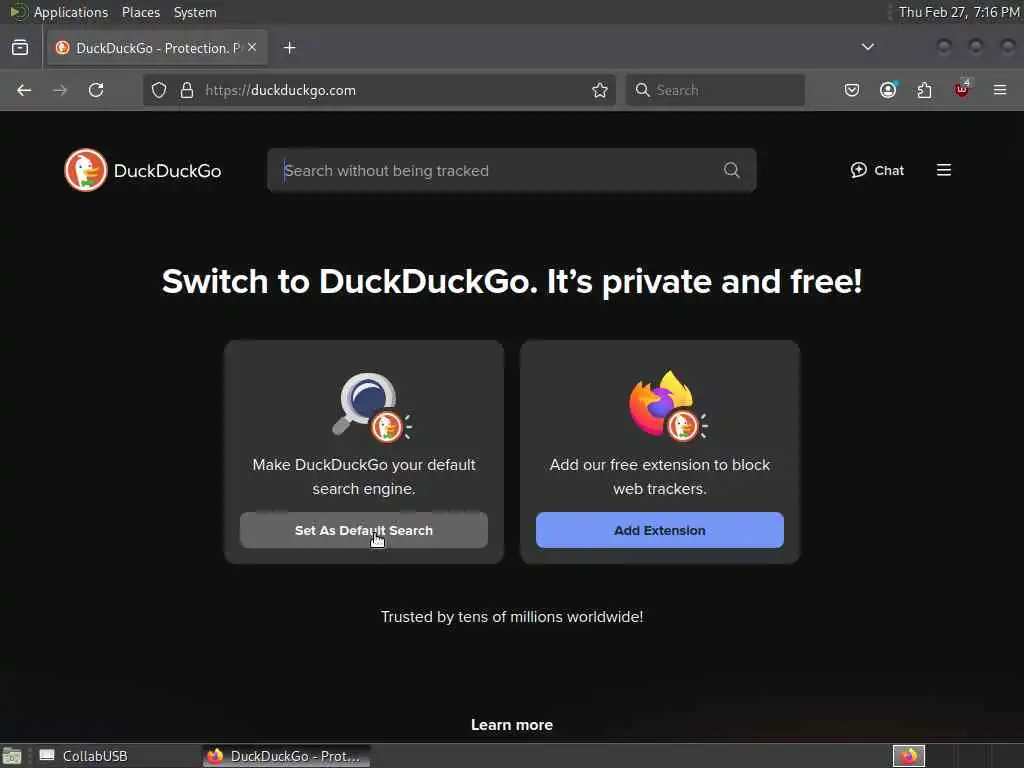Click 'Trusted by tens of millions worldwide!' text
This screenshot has height=768, width=1024.
click(512, 616)
